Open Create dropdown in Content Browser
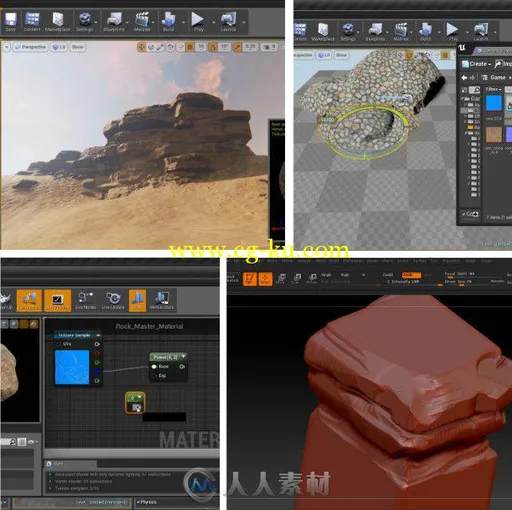 tap(477, 64)
